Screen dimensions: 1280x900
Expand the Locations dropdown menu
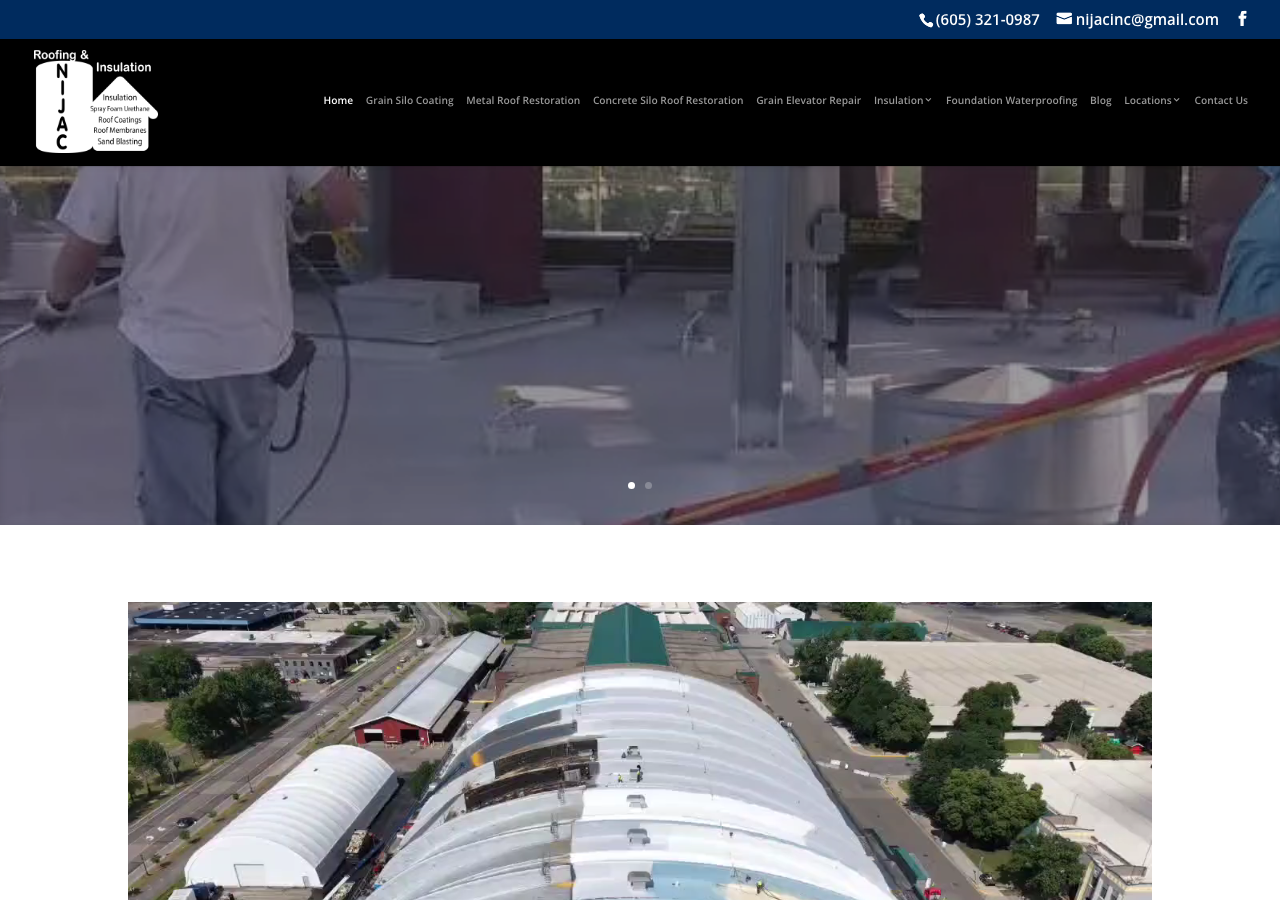point(1152,100)
